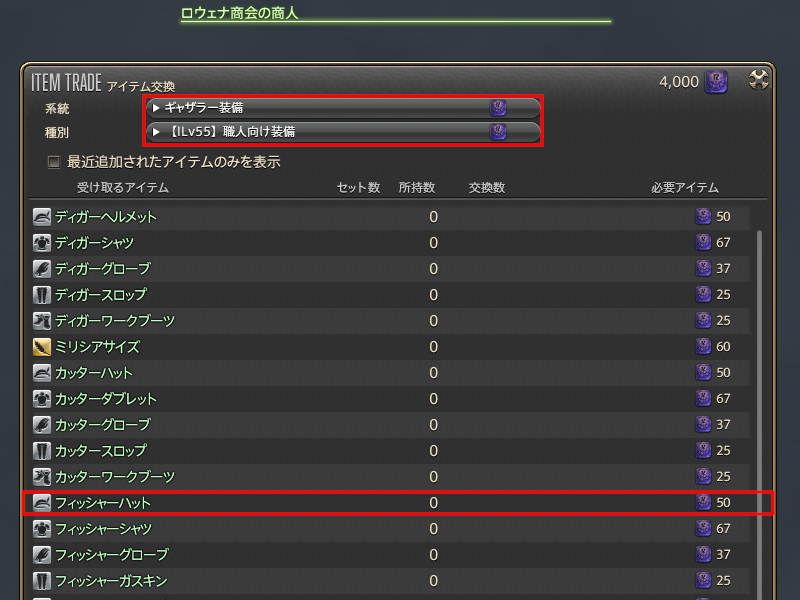Click the カッターワークブーツ boots icon
The image size is (800, 600).
click(42, 477)
